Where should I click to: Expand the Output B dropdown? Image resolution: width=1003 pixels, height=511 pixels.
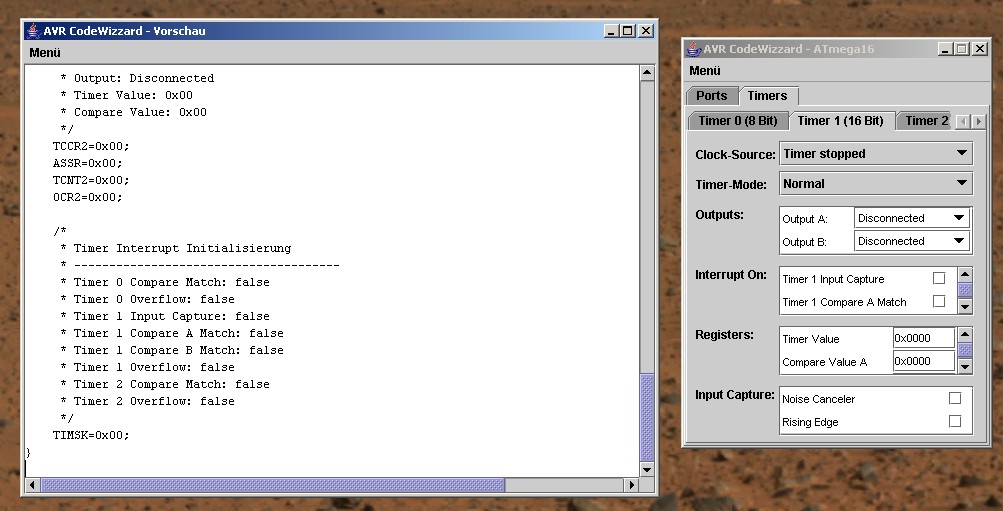(x=912, y=241)
